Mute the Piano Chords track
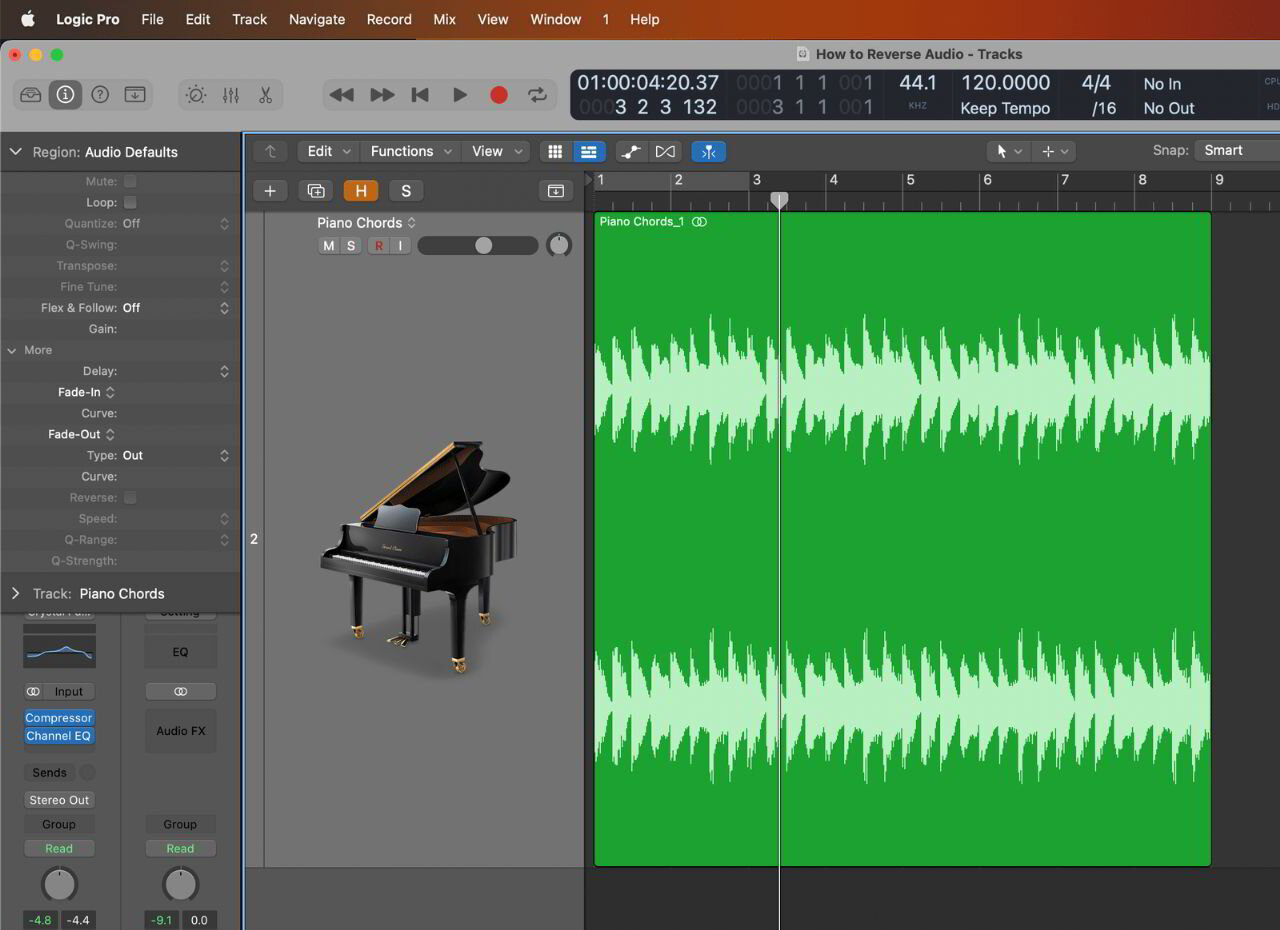Screen dimensions: 1280x930 click(x=328, y=245)
